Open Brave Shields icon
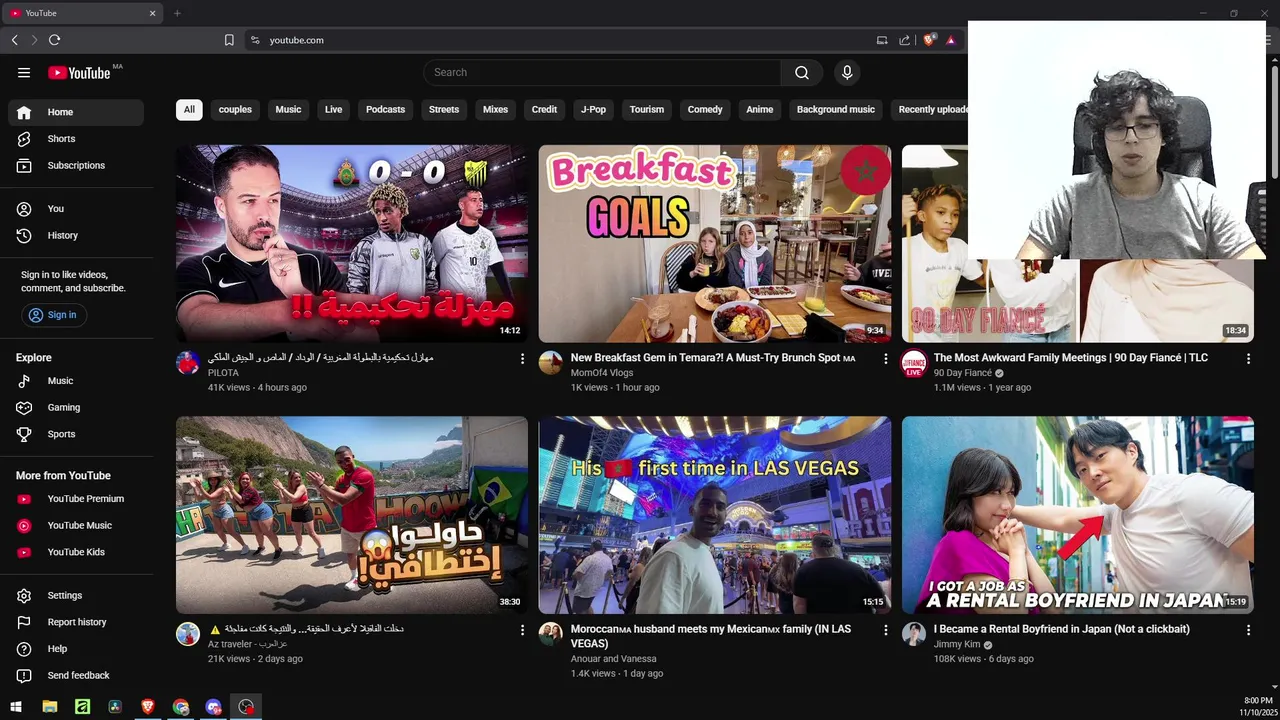 tap(929, 40)
